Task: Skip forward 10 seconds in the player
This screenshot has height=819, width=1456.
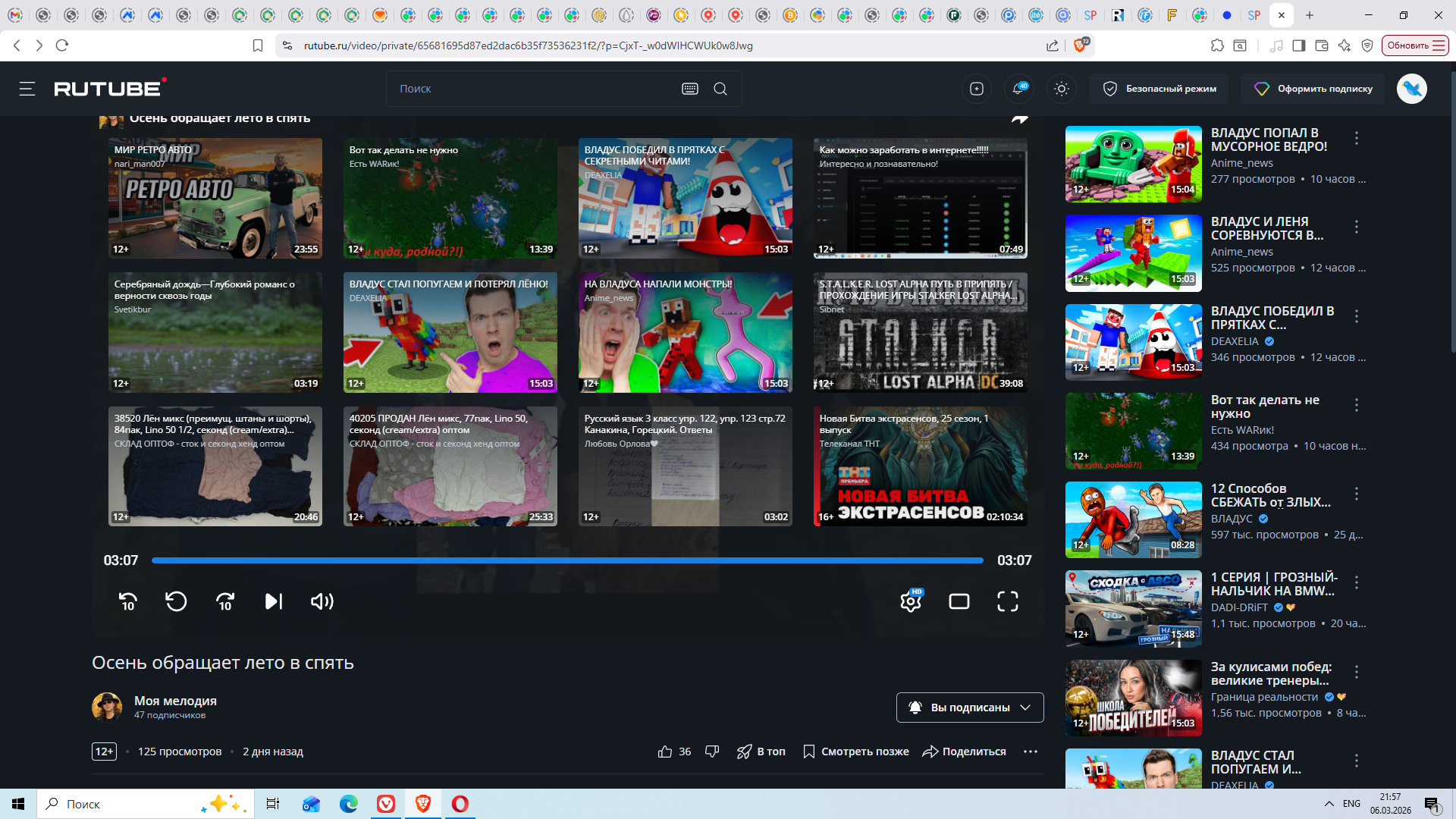Action: point(225,601)
